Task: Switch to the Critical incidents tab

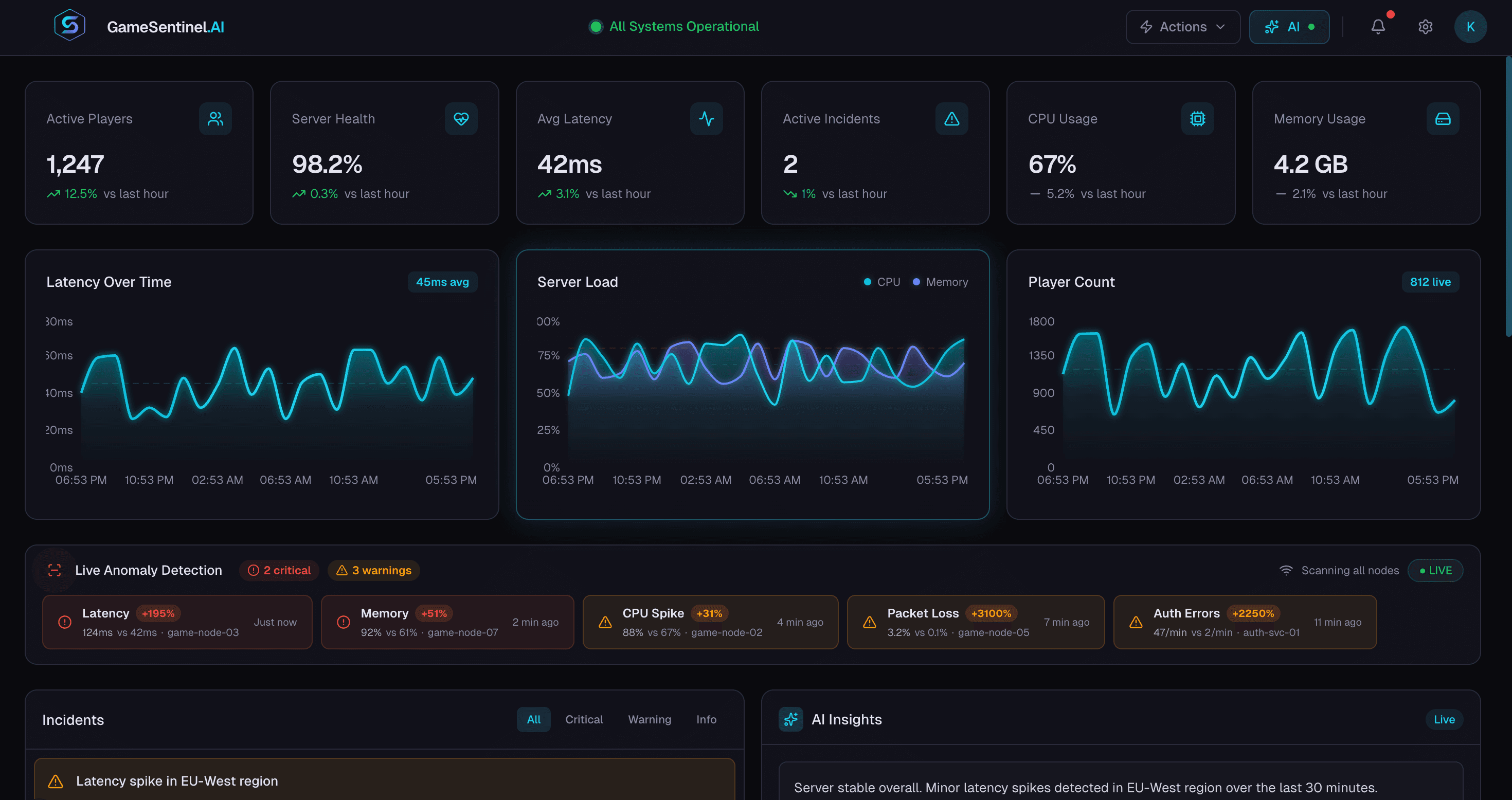Action: (584, 719)
